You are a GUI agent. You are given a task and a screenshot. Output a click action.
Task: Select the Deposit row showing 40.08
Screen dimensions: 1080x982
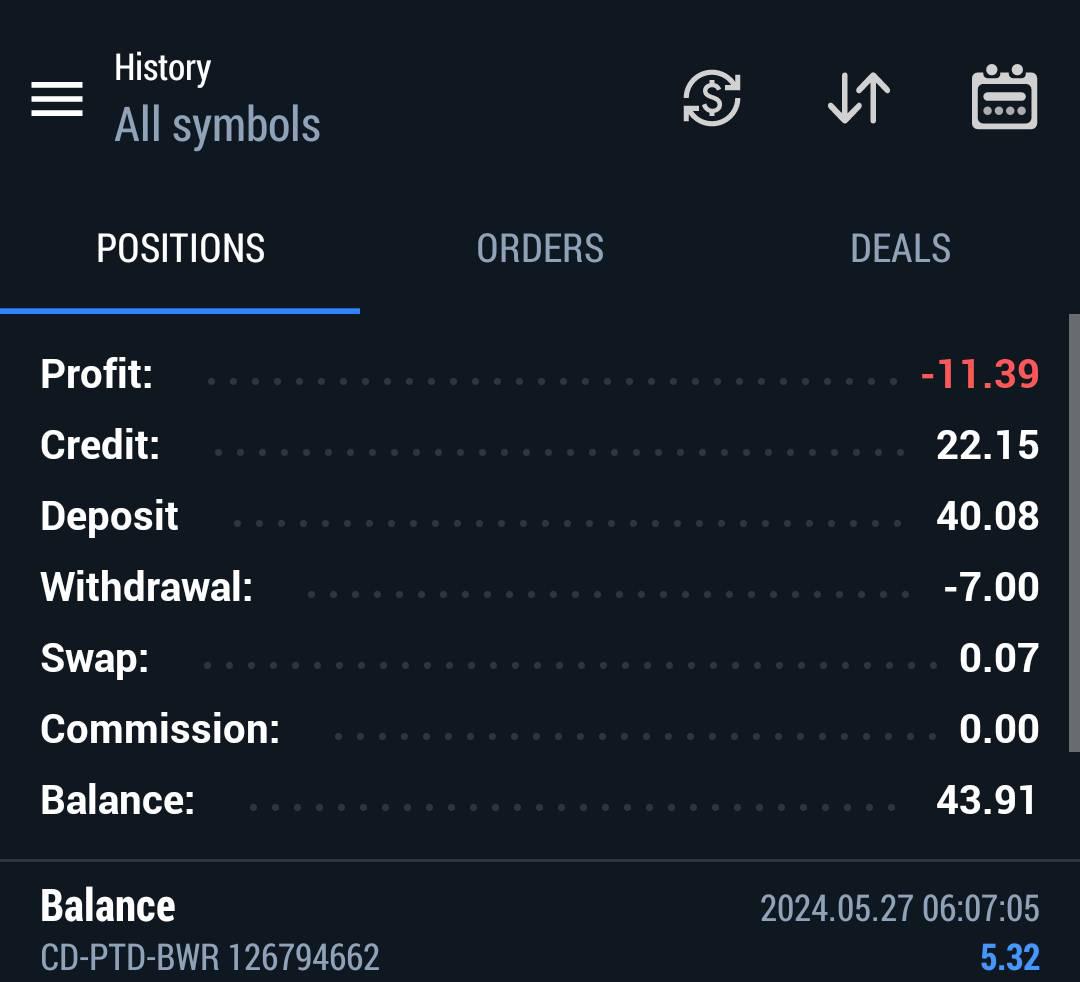click(539, 516)
